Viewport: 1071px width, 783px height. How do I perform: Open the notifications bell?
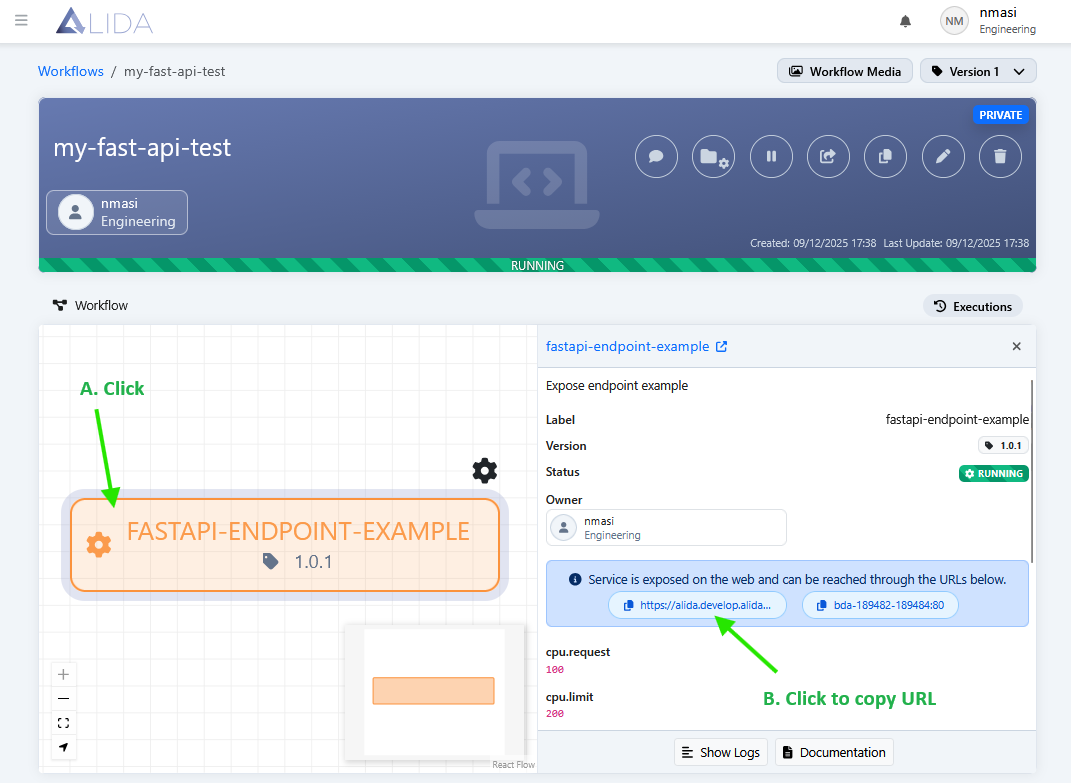click(905, 21)
